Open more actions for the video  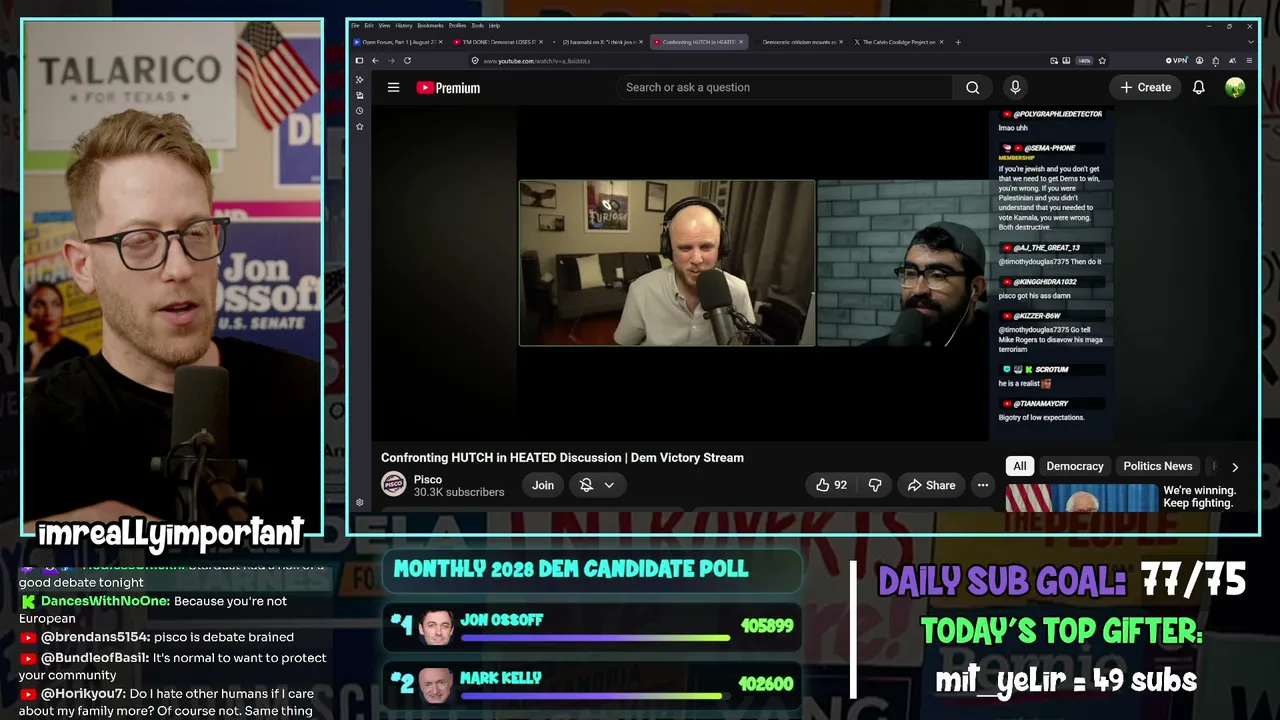pyautogui.click(x=983, y=485)
